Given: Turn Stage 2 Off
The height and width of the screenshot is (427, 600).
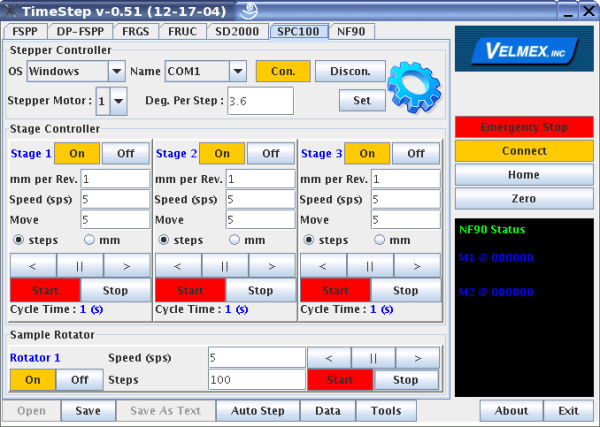Looking at the screenshot, I should (x=271, y=153).
